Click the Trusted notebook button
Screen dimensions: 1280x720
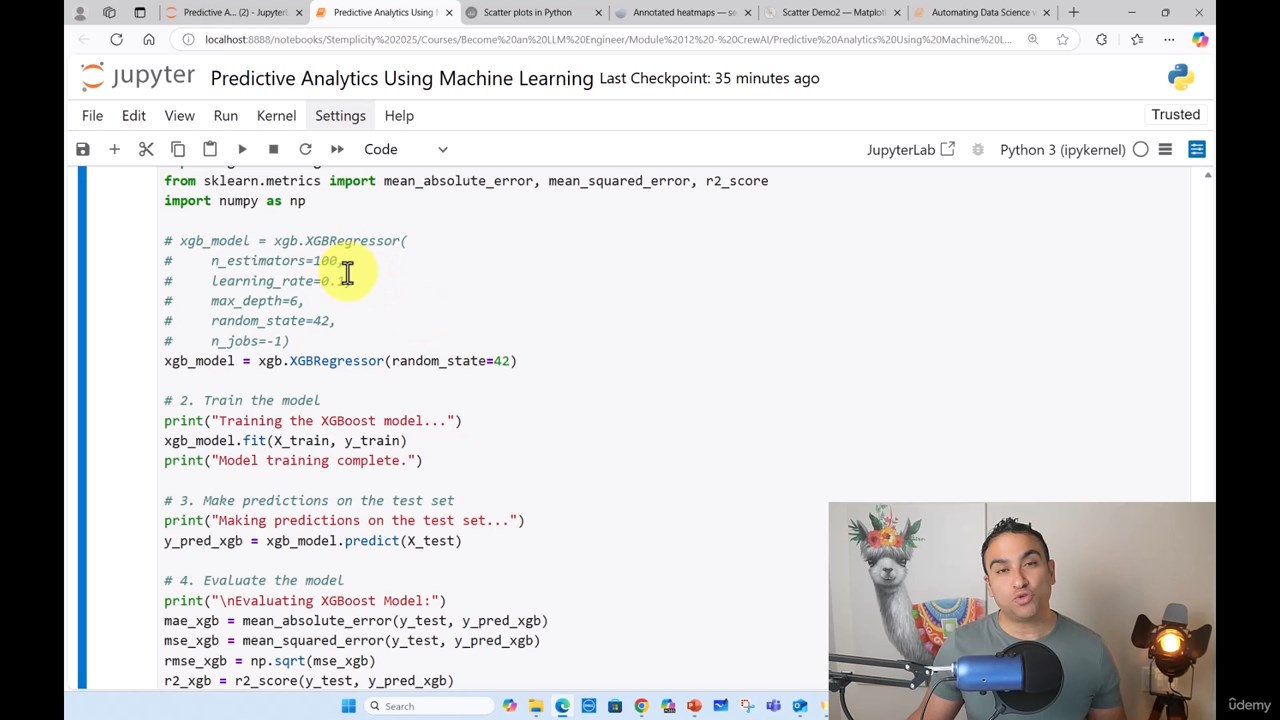(1175, 114)
